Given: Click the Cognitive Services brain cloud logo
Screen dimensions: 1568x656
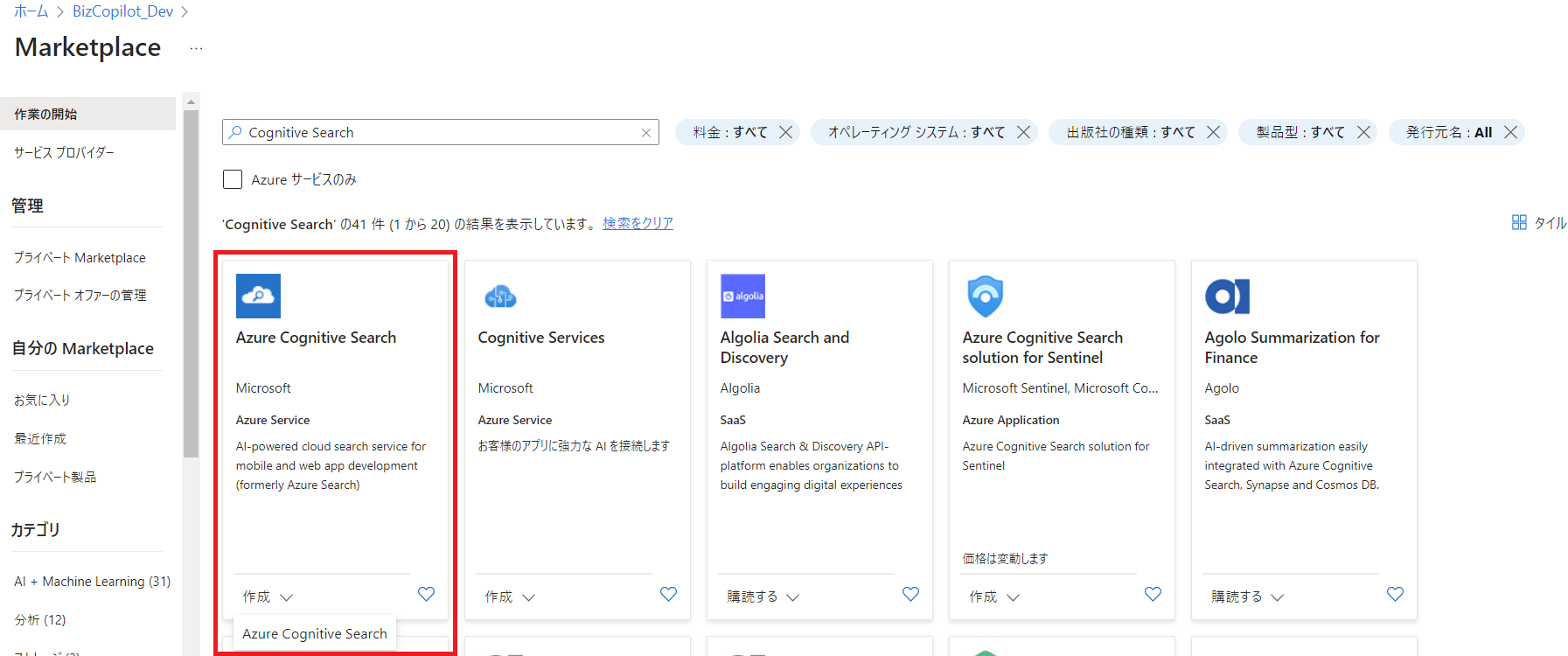Looking at the screenshot, I should (500, 297).
